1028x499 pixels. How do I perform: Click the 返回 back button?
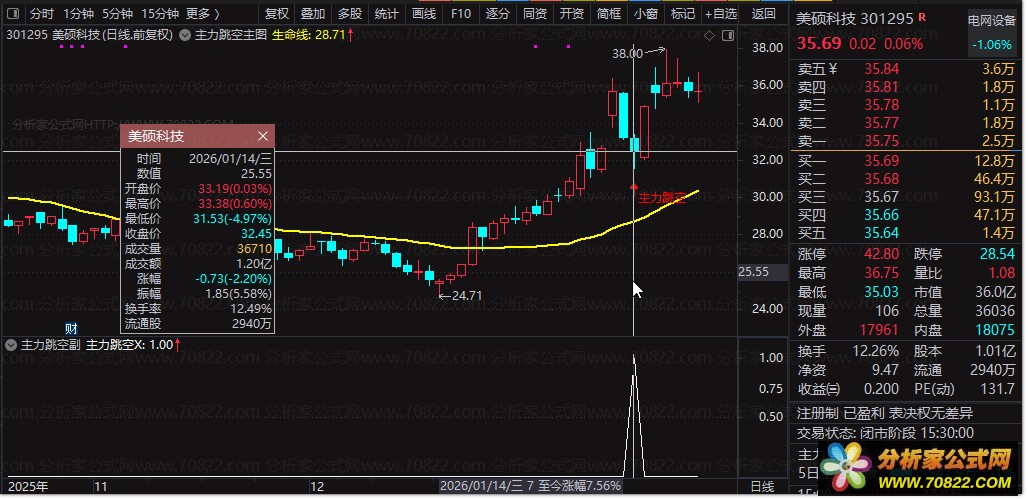pyautogui.click(x=762, y=13)
